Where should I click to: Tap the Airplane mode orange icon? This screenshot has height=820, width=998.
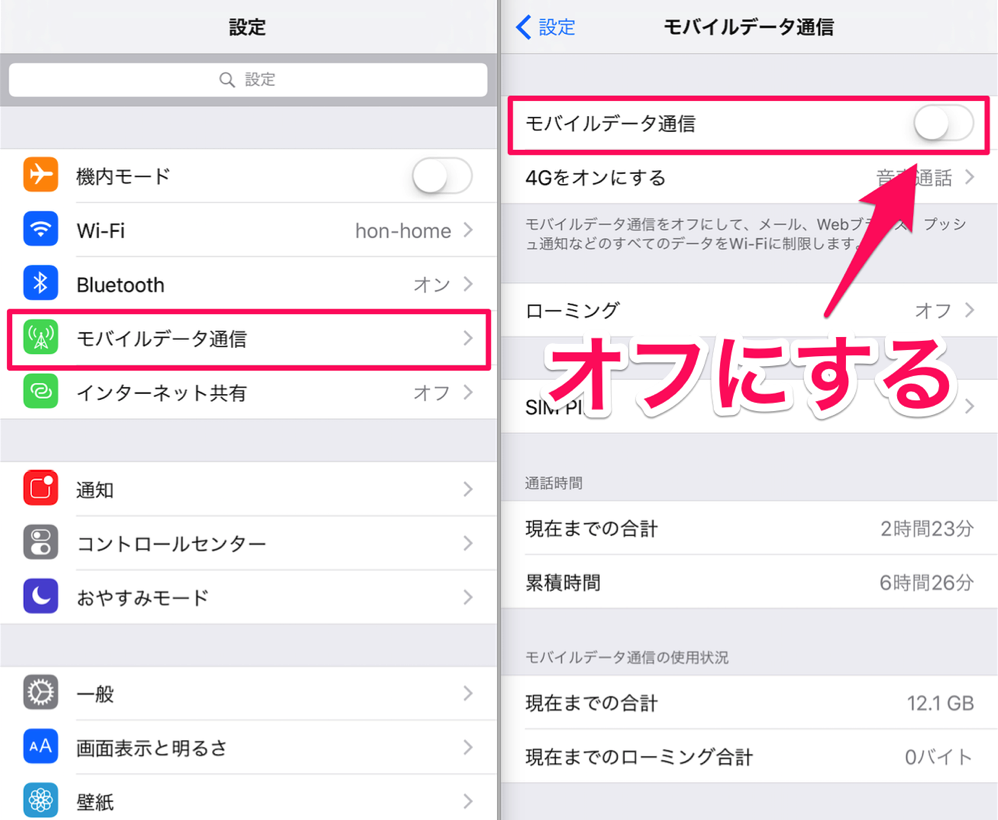pos(41,174)
